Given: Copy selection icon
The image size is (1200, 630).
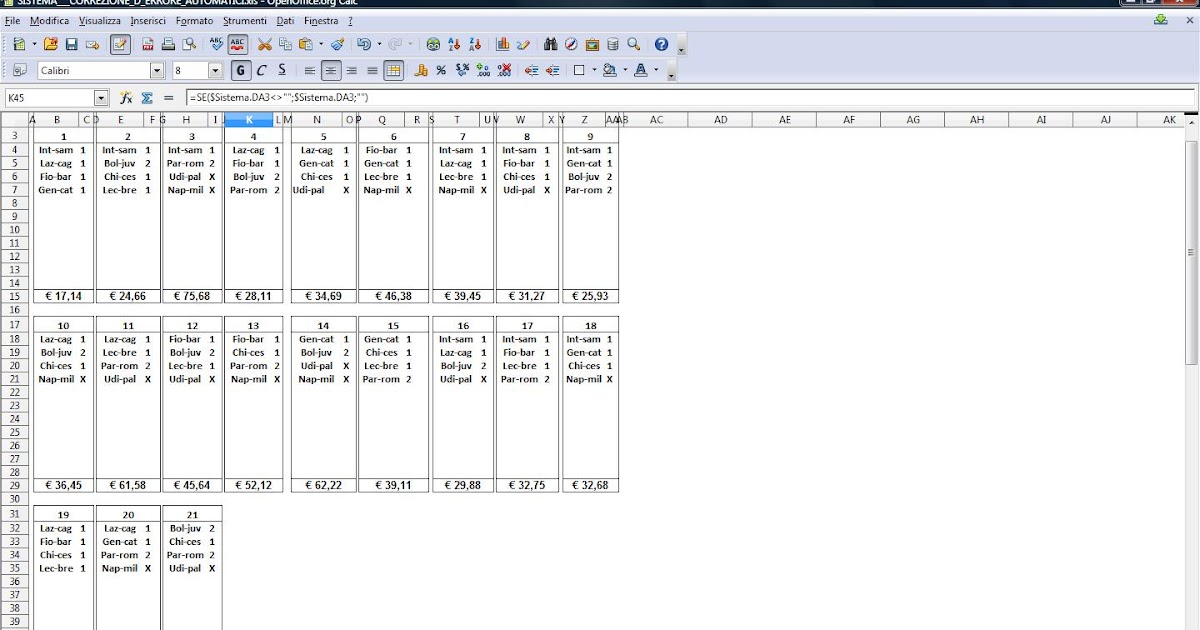Looking at the screenshot, I should (x=286, y=44).
